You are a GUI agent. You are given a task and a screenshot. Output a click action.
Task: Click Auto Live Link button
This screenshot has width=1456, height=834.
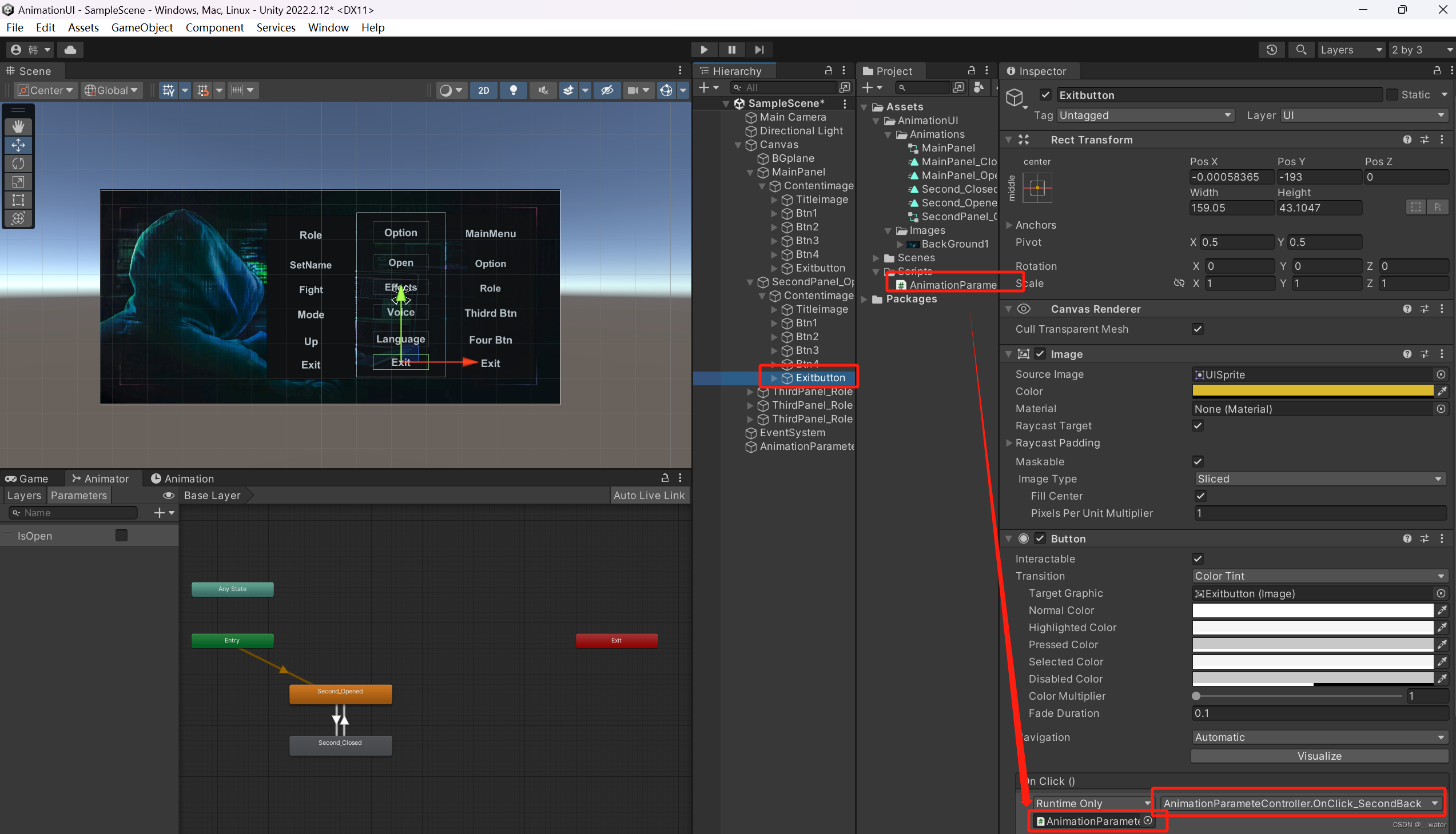click(649, 496)
